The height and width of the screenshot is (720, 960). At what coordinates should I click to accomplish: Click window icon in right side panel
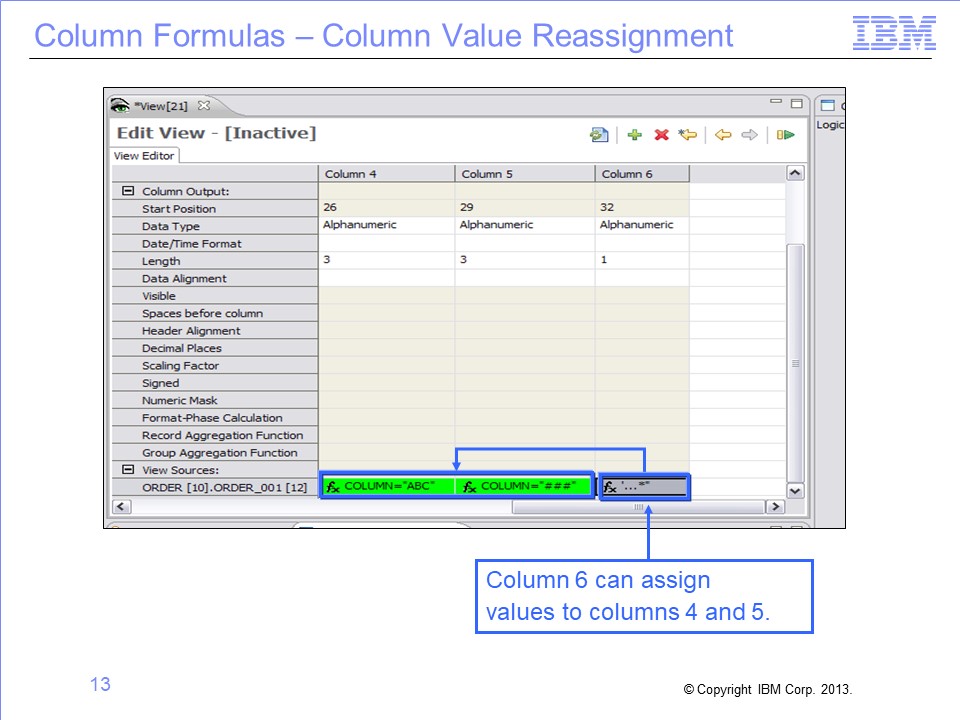point(827,105)
